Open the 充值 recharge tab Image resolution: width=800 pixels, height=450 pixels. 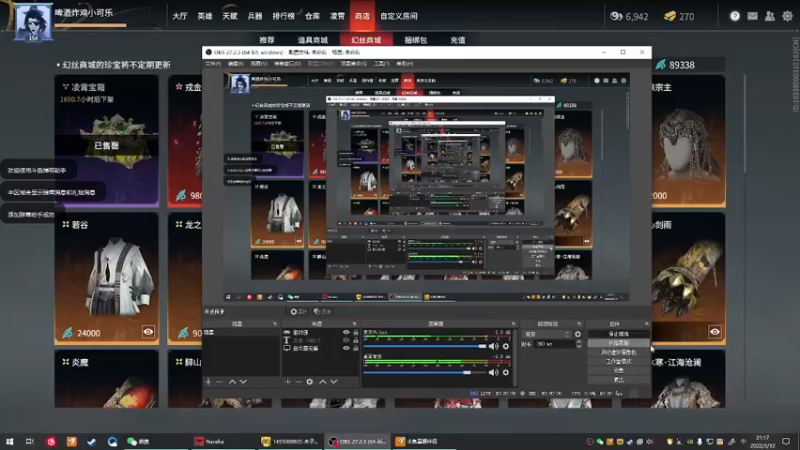(x=458, y=40)
